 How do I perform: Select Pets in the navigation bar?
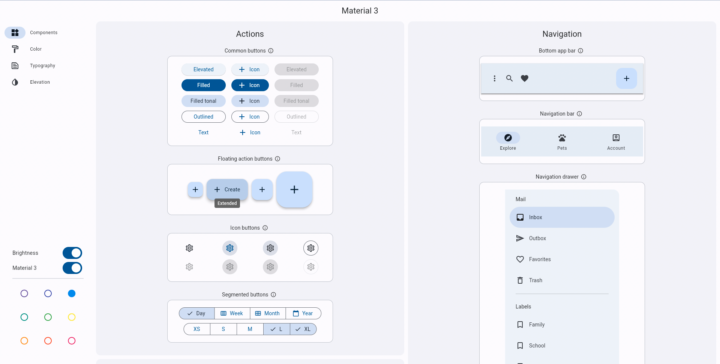(562, 142)
